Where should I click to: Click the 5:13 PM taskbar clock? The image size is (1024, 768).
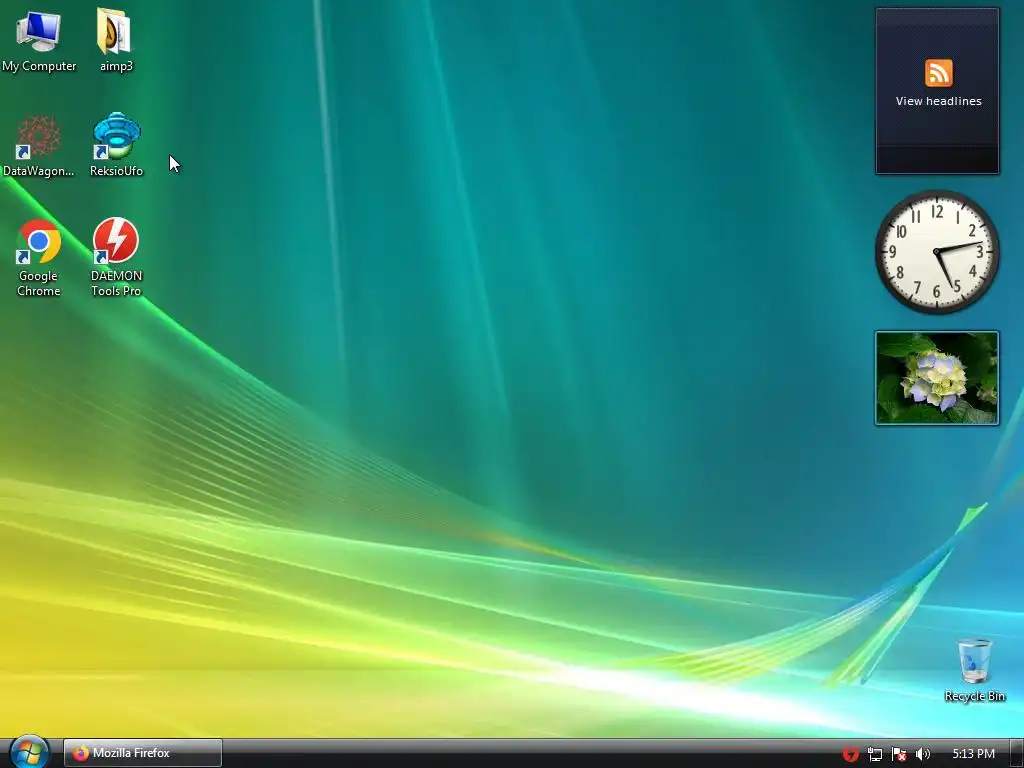pos(973,754)
